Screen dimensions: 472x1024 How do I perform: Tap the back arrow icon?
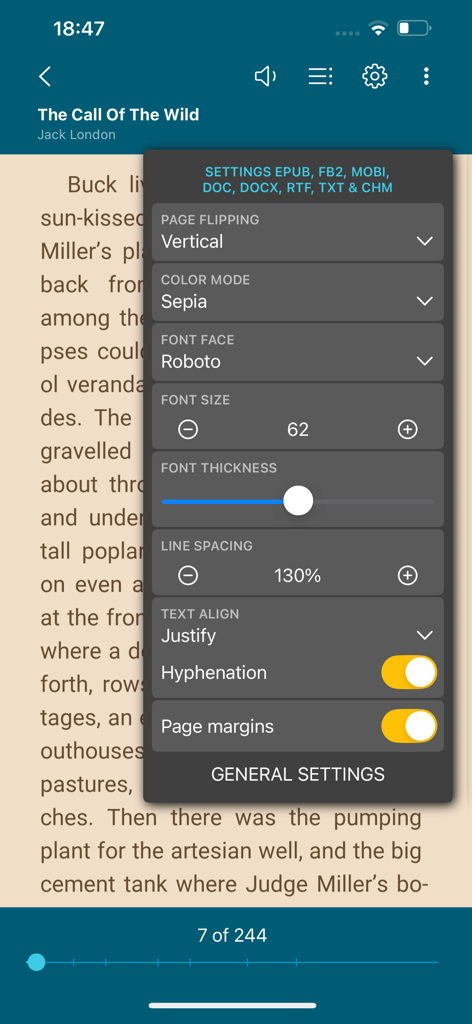click(44, 76)
